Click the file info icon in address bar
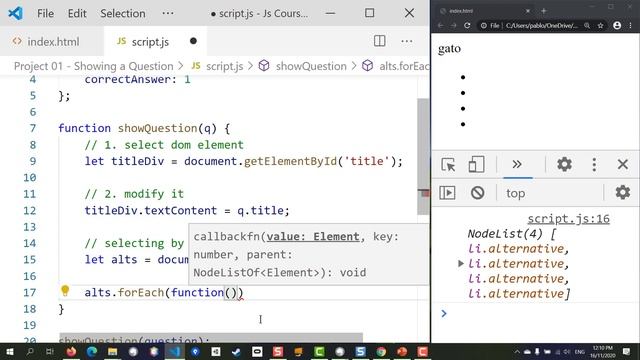The image size is (640, 360). (x=484, y=25)
